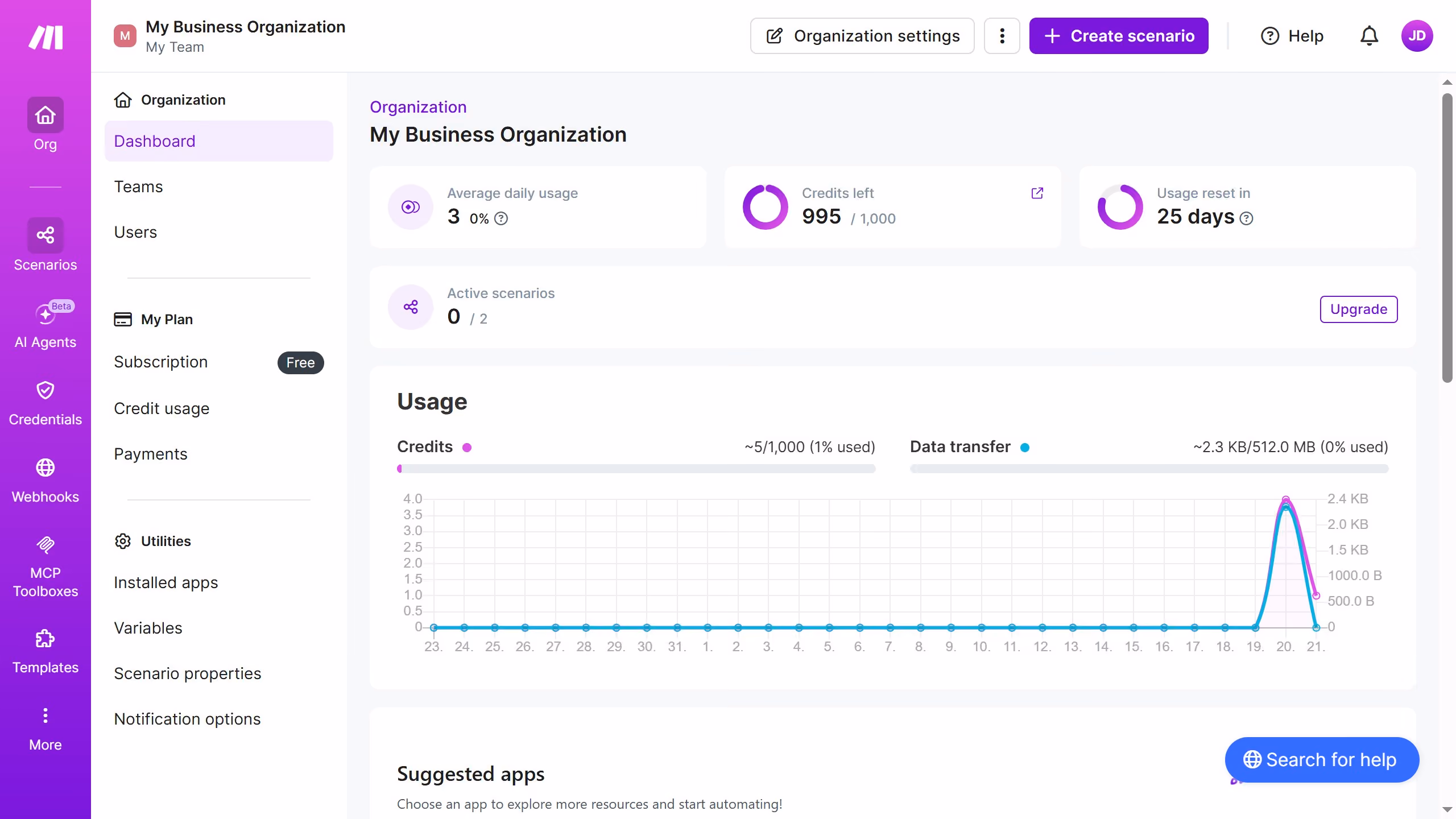This screenshot has height=819, width=1456.
Task: Open Payments page
Action: [219, 454]
